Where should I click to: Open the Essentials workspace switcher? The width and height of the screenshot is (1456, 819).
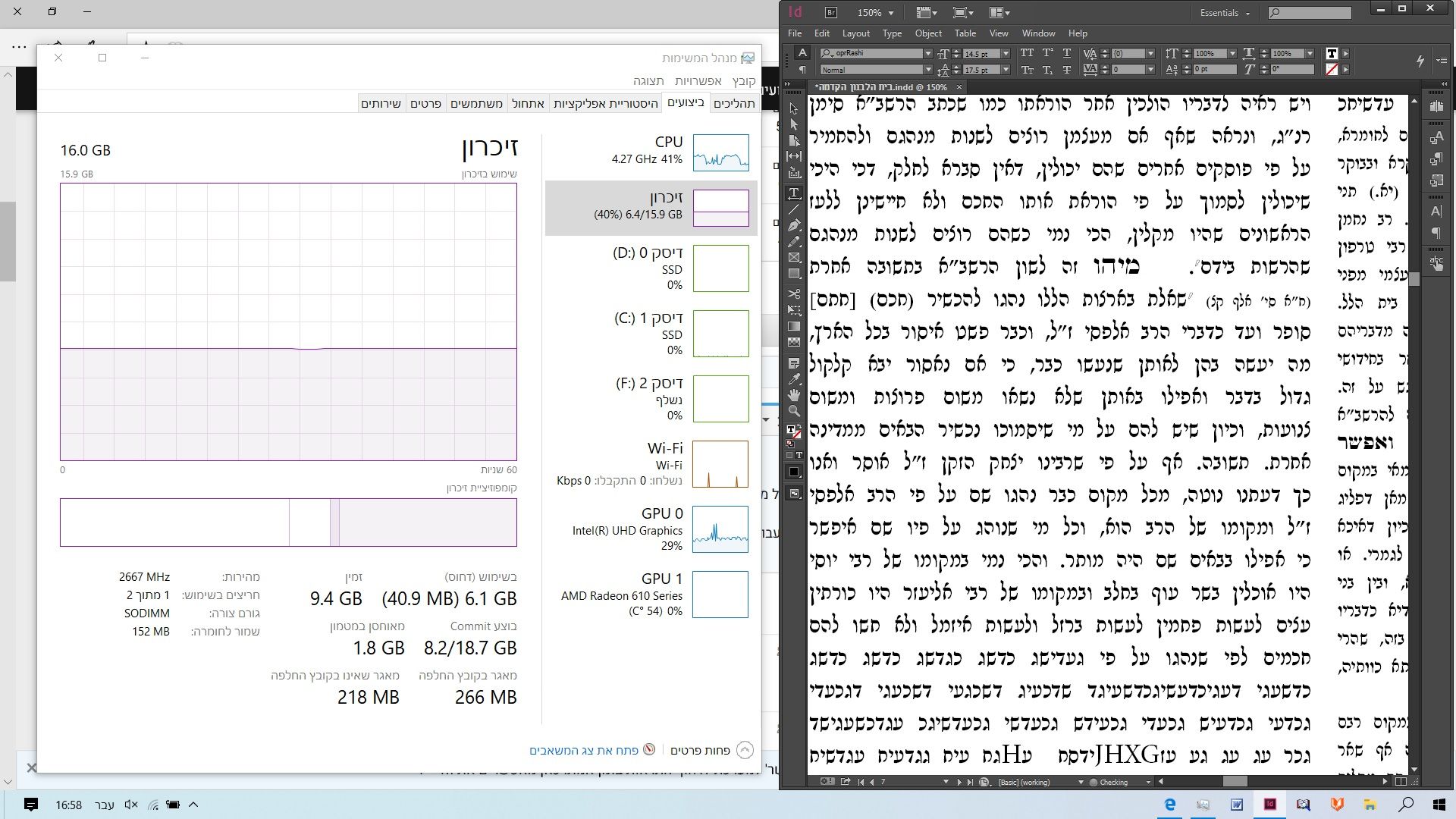click(x=1224, y=13)
